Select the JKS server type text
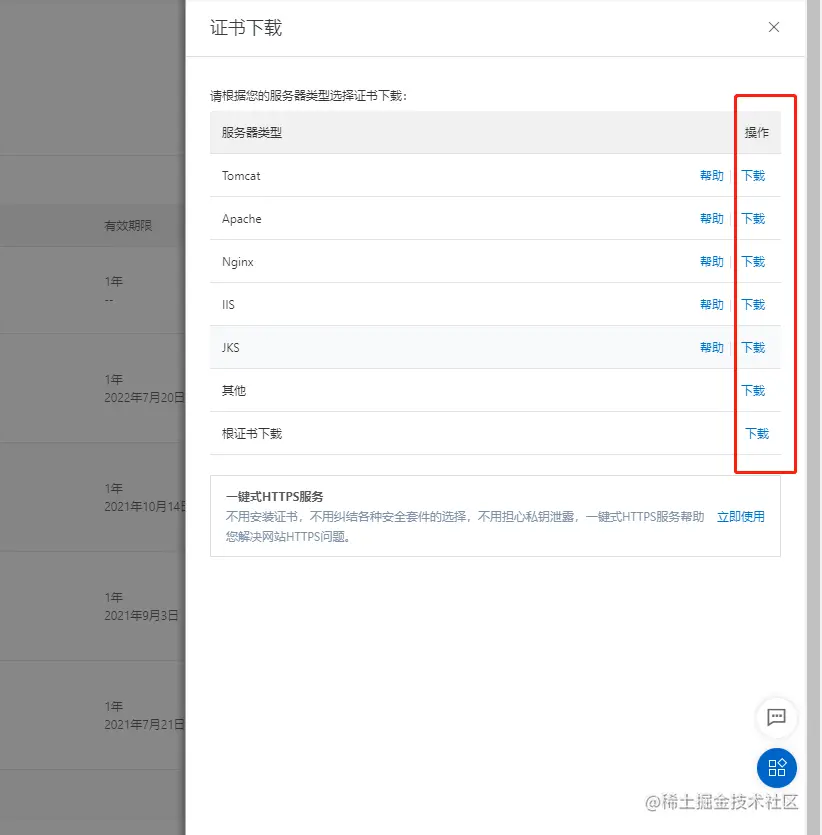822x835 pixels. click(x=231, y=348)
